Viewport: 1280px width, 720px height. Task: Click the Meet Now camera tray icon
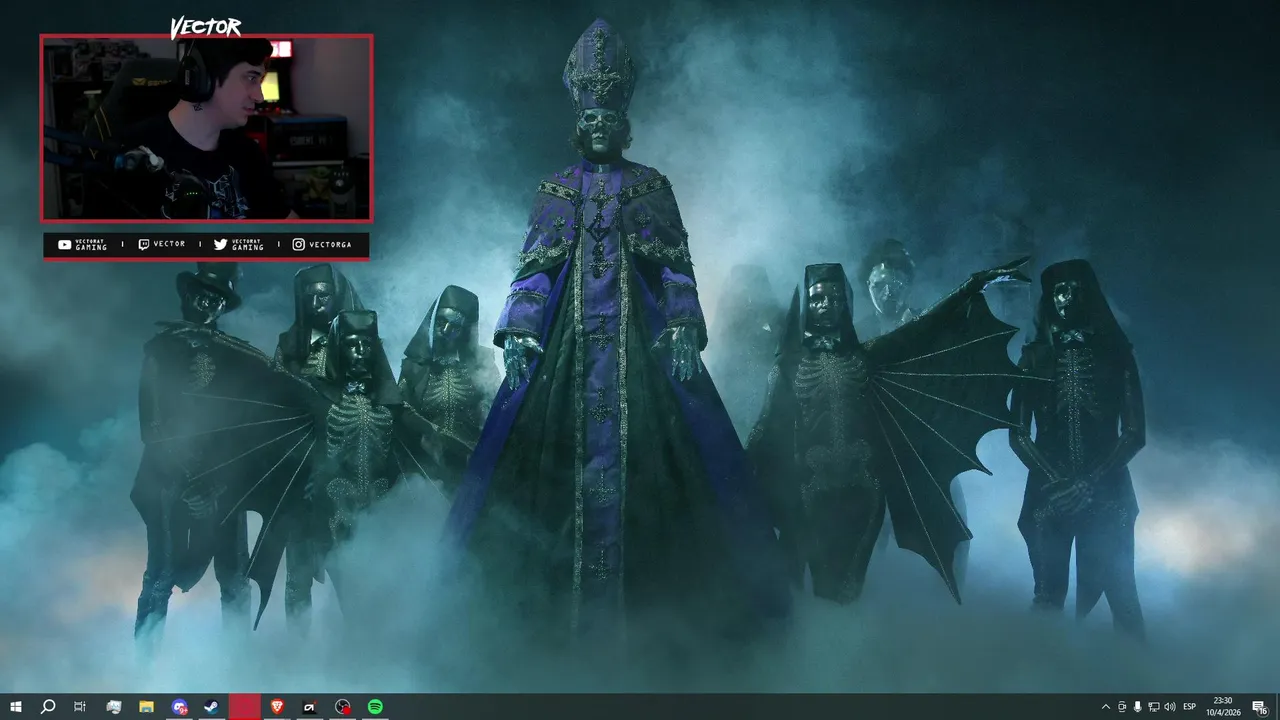pos(1122,707)
